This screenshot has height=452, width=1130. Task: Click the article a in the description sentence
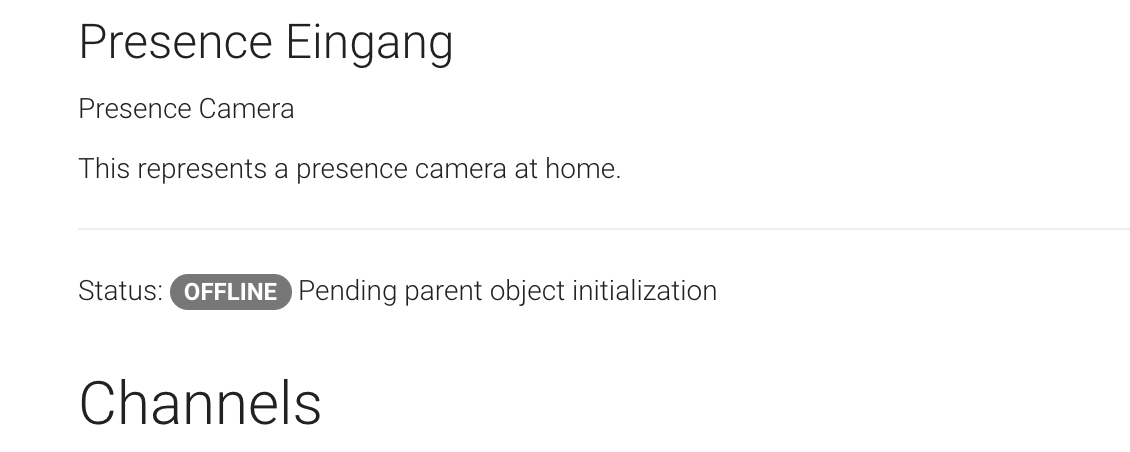coord(281,169)
